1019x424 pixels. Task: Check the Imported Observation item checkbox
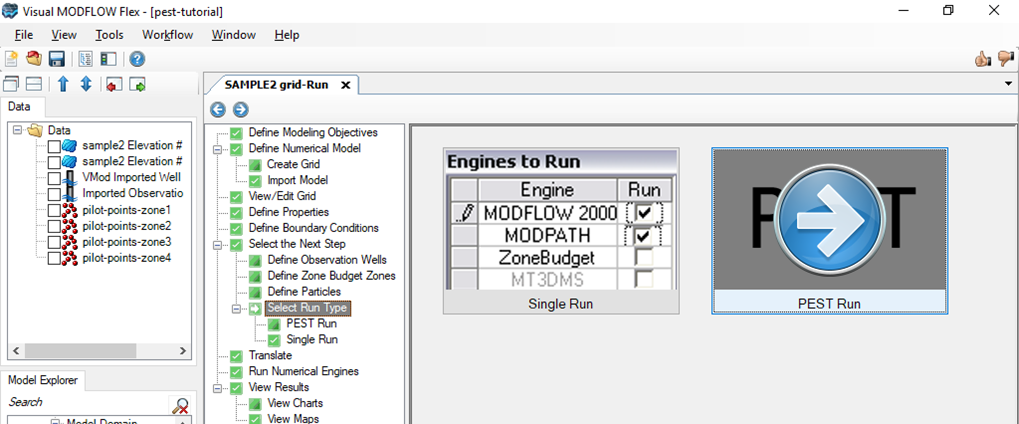pyautogui.click(x=55, y=194)
